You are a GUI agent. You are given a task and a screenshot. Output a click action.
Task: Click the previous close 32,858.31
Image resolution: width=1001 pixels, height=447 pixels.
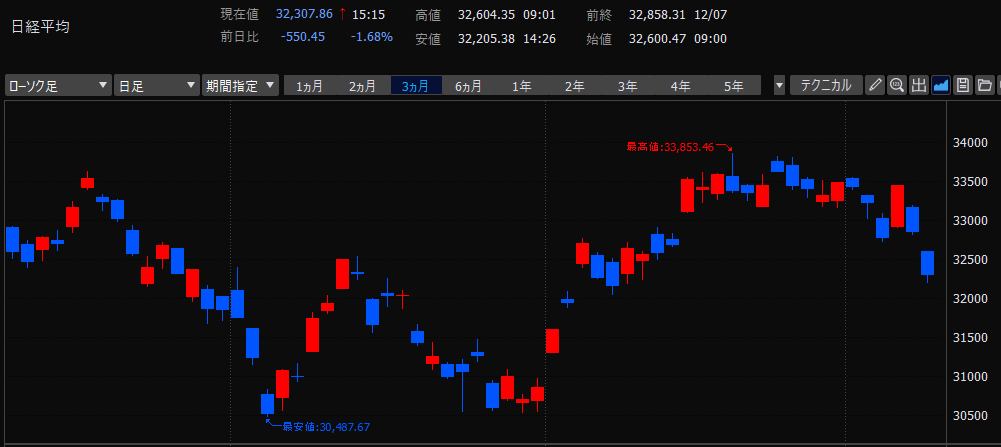coord(658,14)
